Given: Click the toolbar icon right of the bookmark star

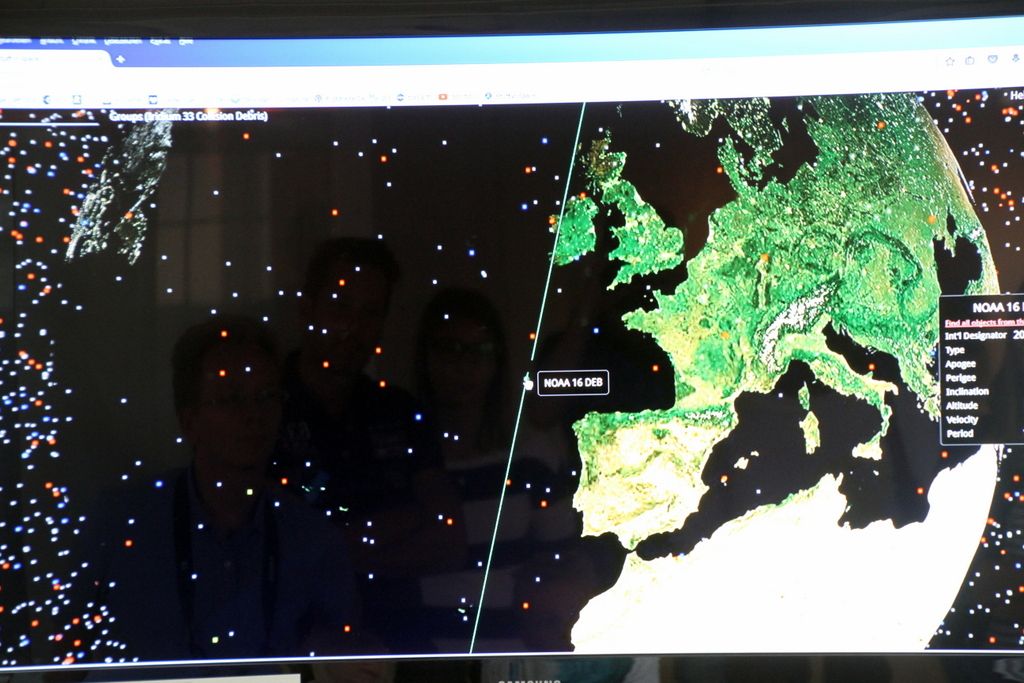Looking at the screenshot, I should [x=970, y=61].
